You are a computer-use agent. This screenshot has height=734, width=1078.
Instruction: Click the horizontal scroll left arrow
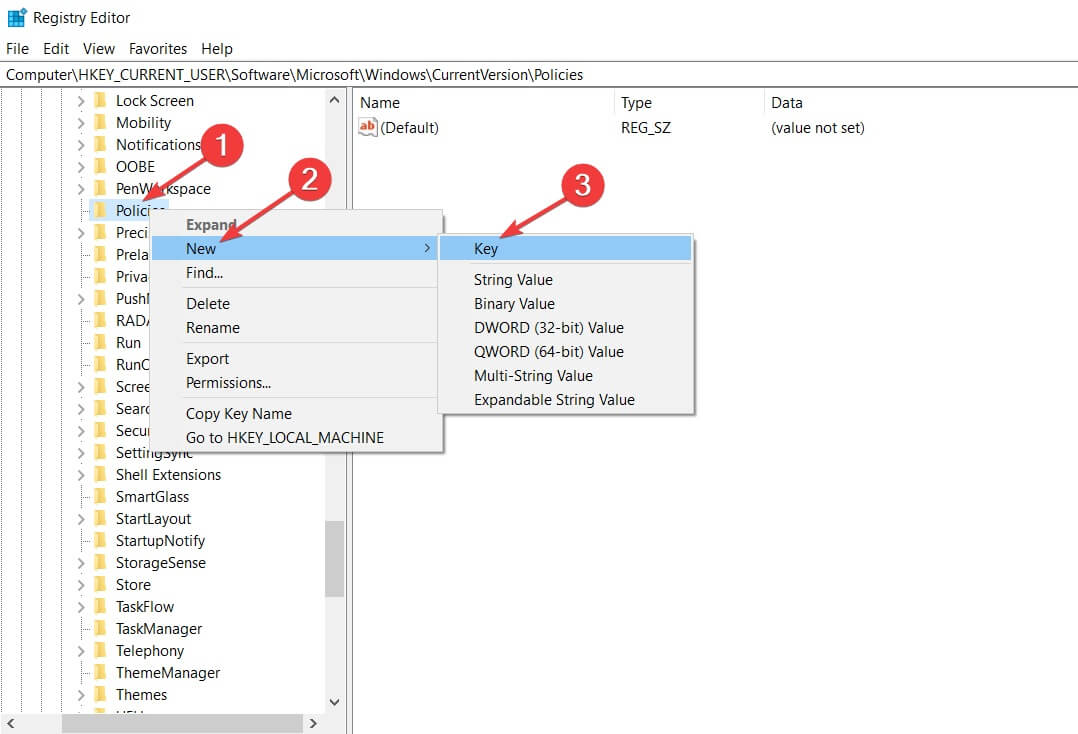(10, 723)
